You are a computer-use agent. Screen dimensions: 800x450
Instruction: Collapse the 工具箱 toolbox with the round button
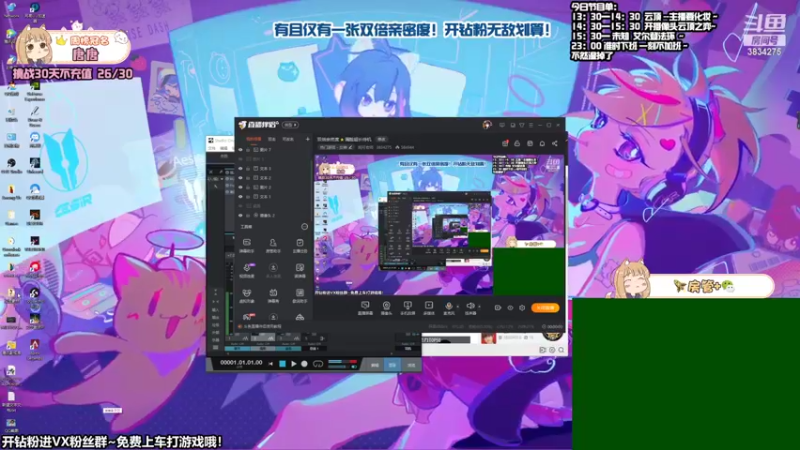(x=305, y=227)
